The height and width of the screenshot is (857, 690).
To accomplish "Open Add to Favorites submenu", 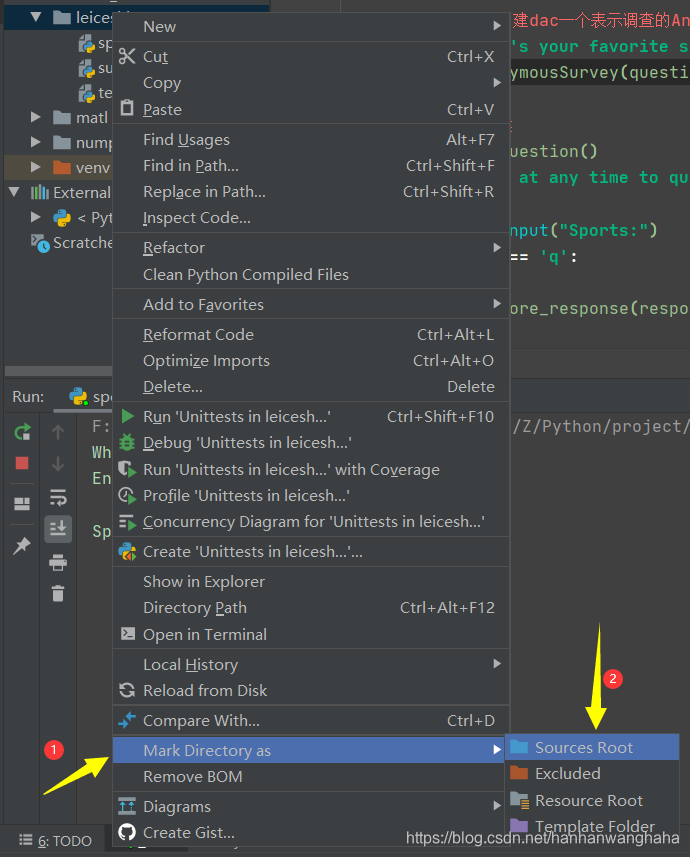I will pos(311,304).
